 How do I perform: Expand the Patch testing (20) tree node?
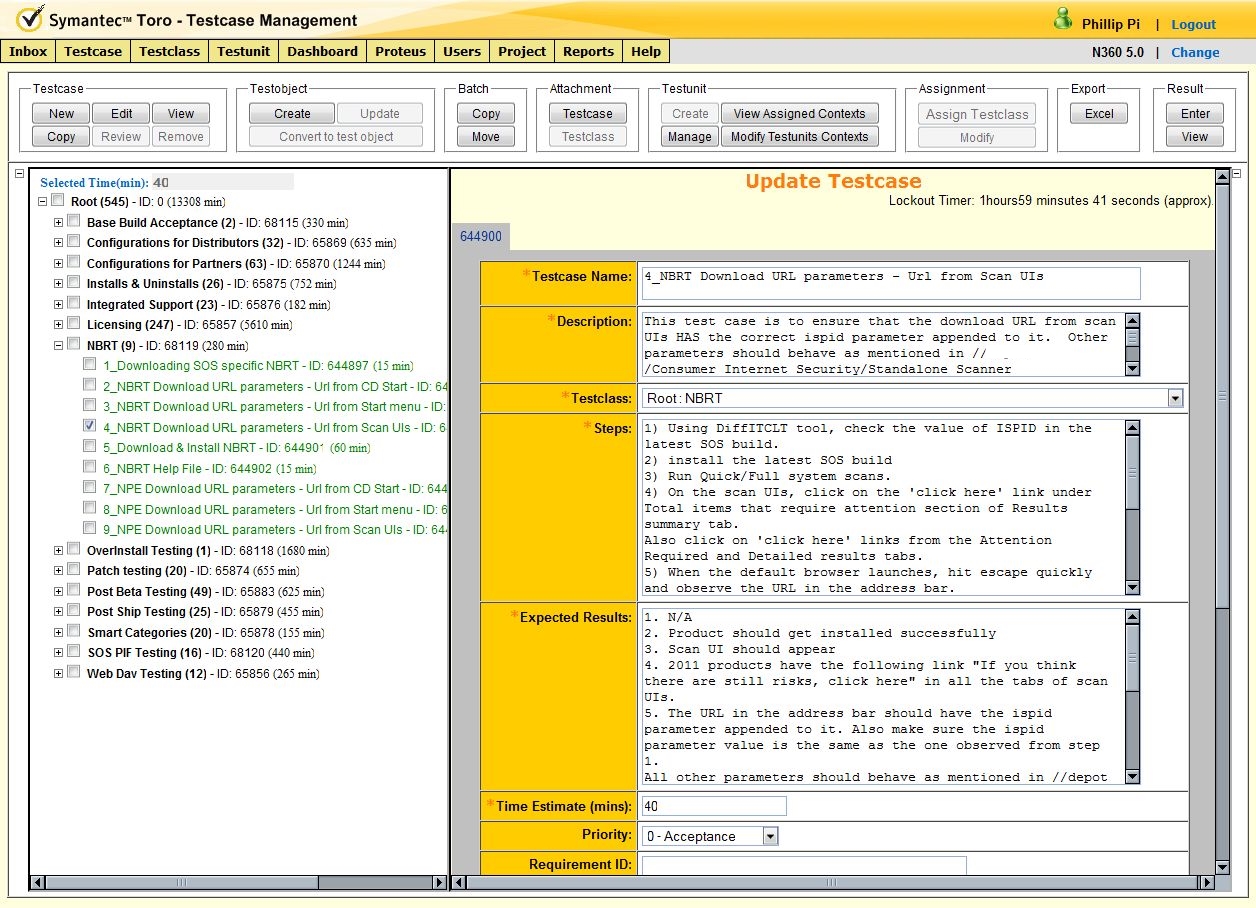click(x=59, y=570)
